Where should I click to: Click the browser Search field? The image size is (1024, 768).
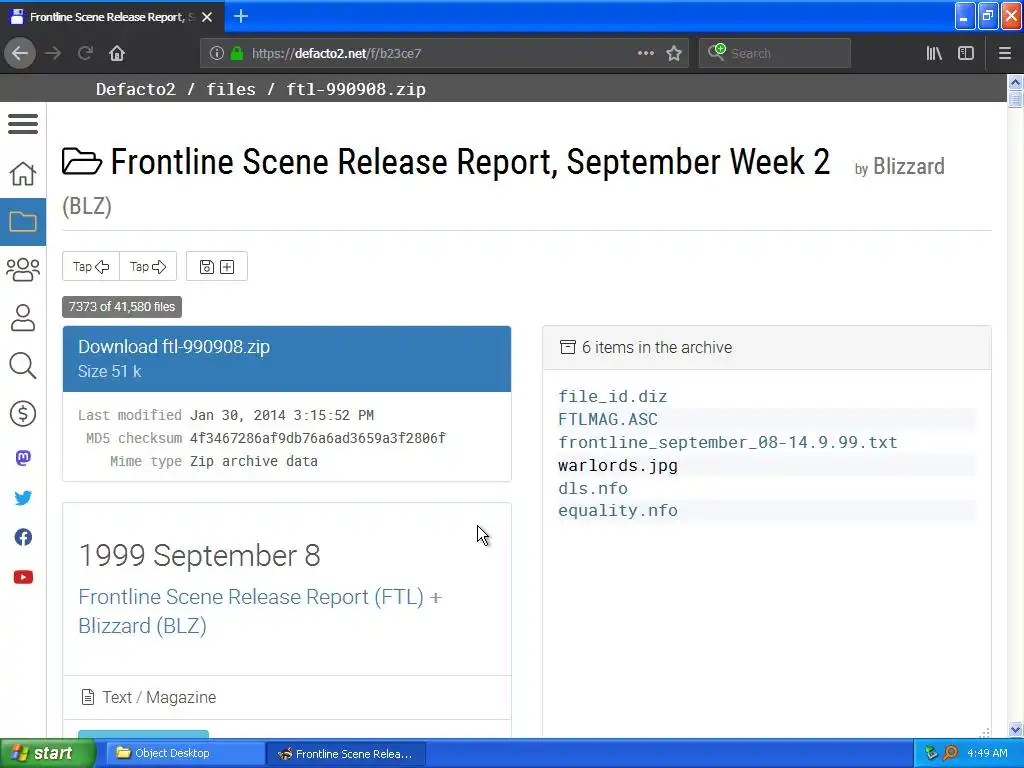[775, 53]
